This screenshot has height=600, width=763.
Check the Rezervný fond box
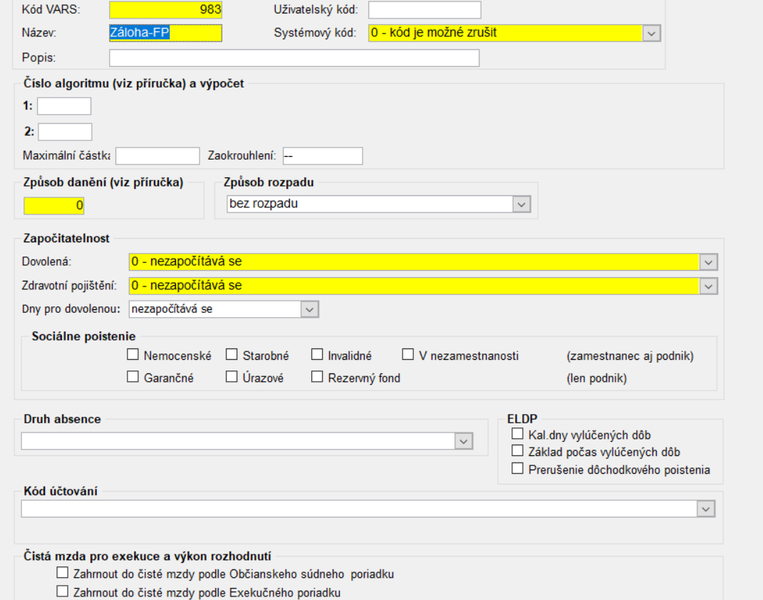[x=317, y=377]
